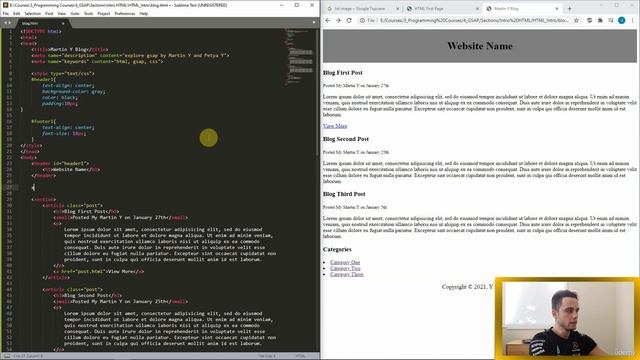
Task: Open the Chrome profile avatar
Action: (x=621, y=20)
